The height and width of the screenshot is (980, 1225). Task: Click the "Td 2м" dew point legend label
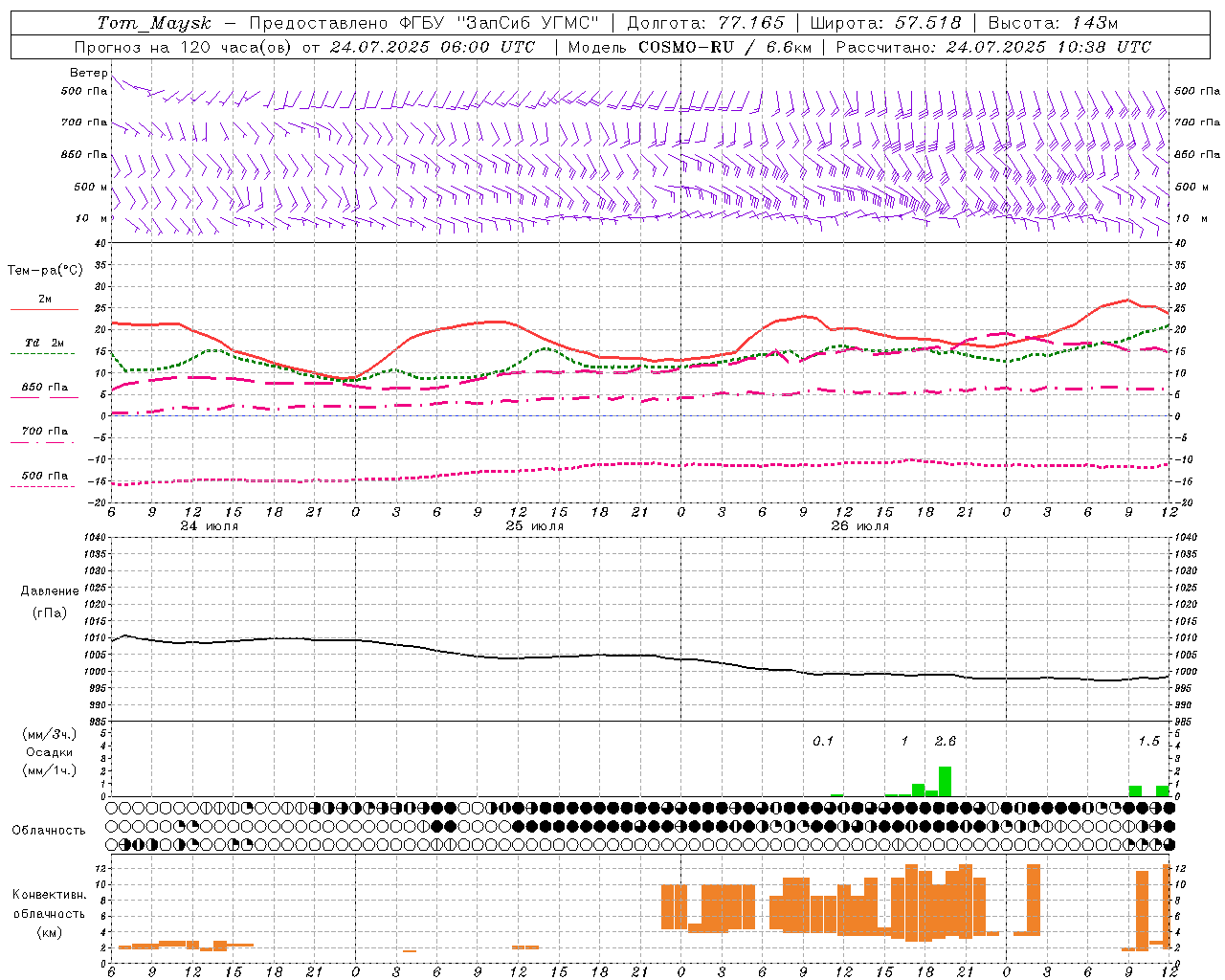coord(45,343)
